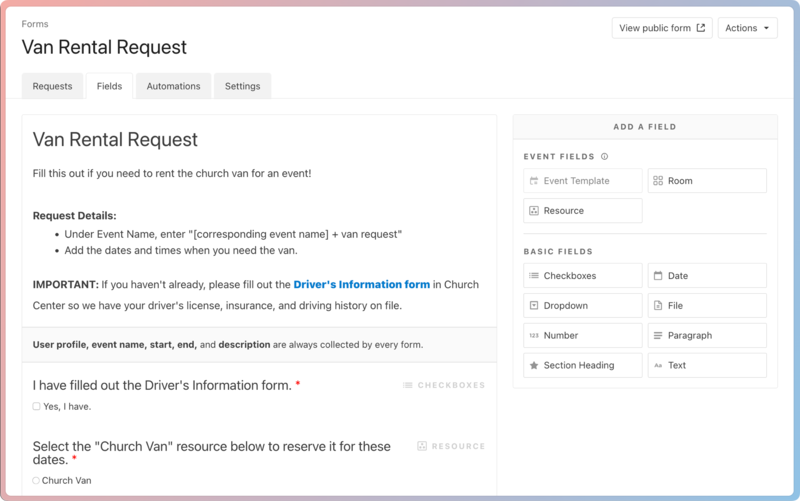Click the View public form button
This screenshot has height=501, width=800.
(662, 28)
